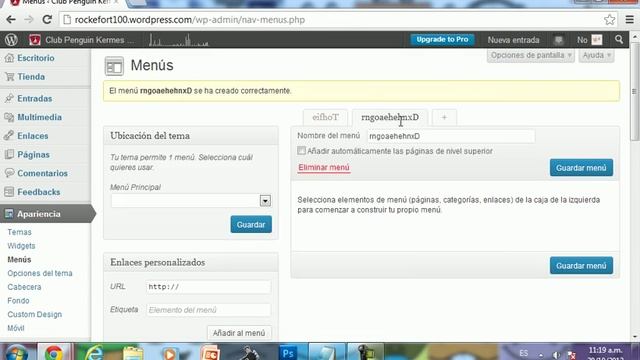Open Cabecera submenu link
640x360 pixels.
24,287
